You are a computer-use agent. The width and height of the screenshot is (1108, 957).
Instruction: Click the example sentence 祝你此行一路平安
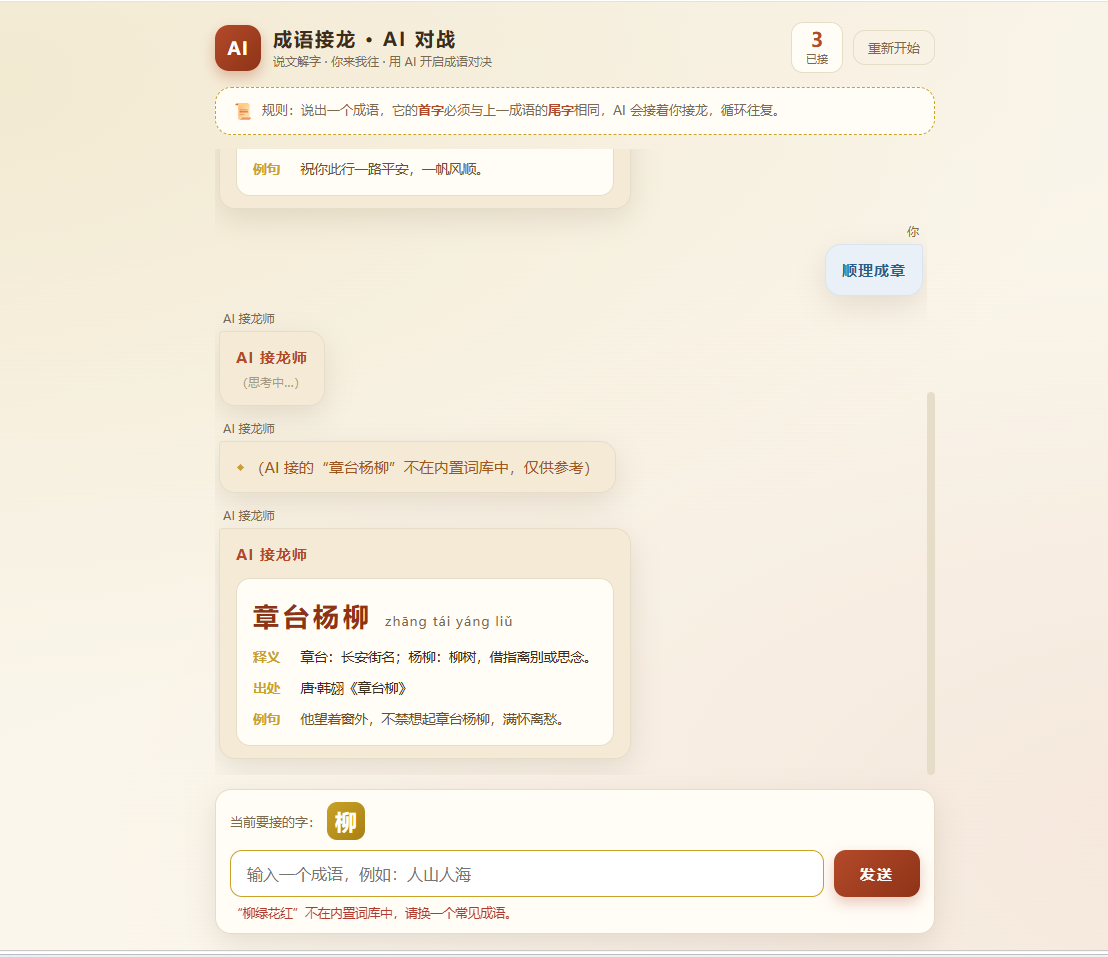point(391,169)
